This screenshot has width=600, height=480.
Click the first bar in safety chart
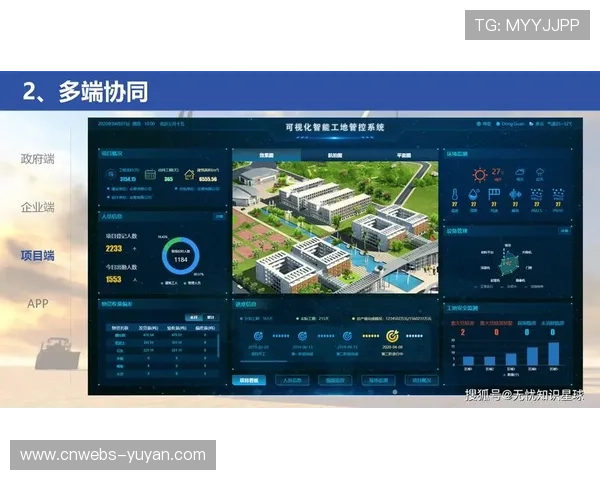468,361
